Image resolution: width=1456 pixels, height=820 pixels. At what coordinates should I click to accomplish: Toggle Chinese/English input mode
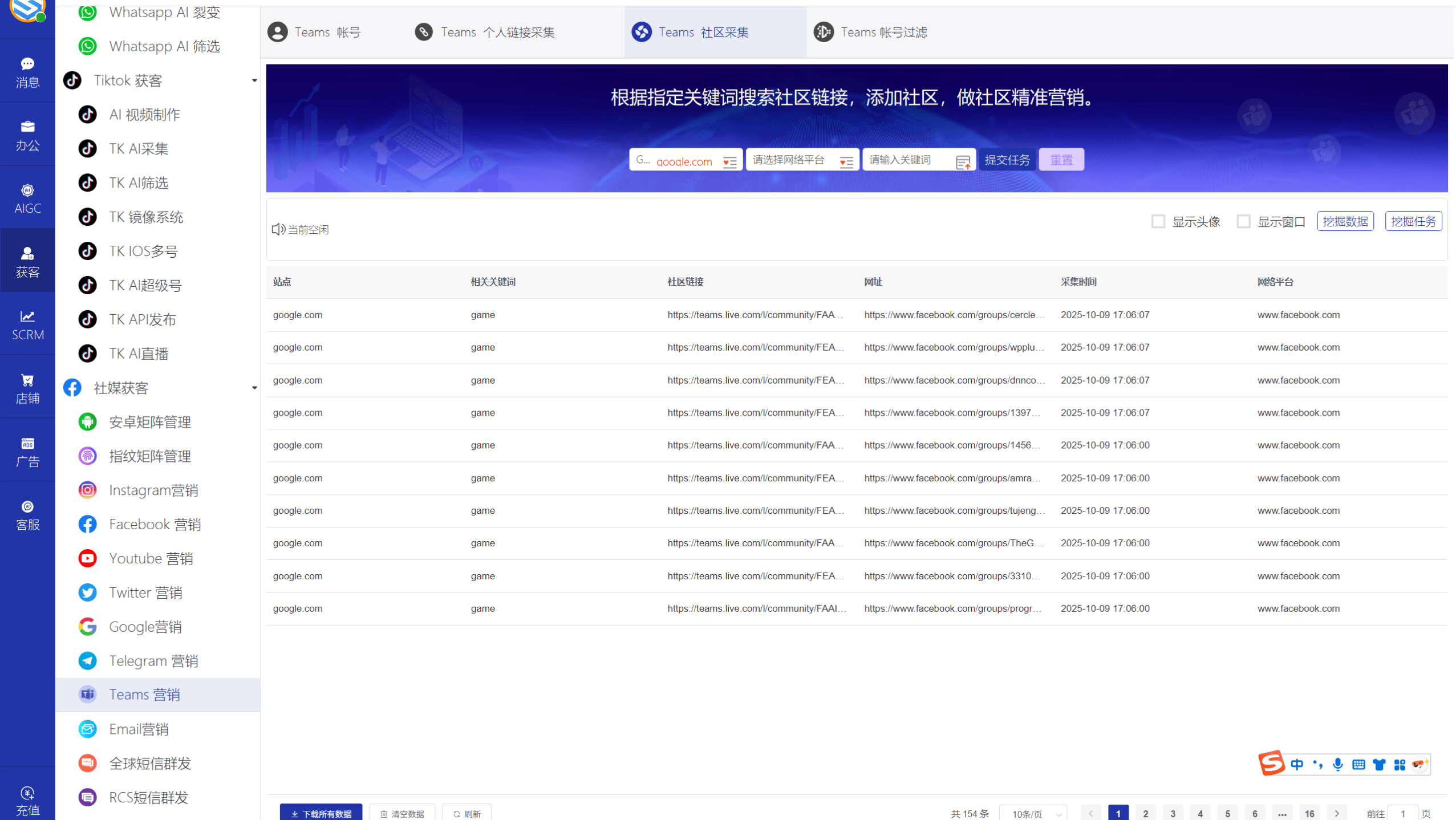[x=1297, y=764]
